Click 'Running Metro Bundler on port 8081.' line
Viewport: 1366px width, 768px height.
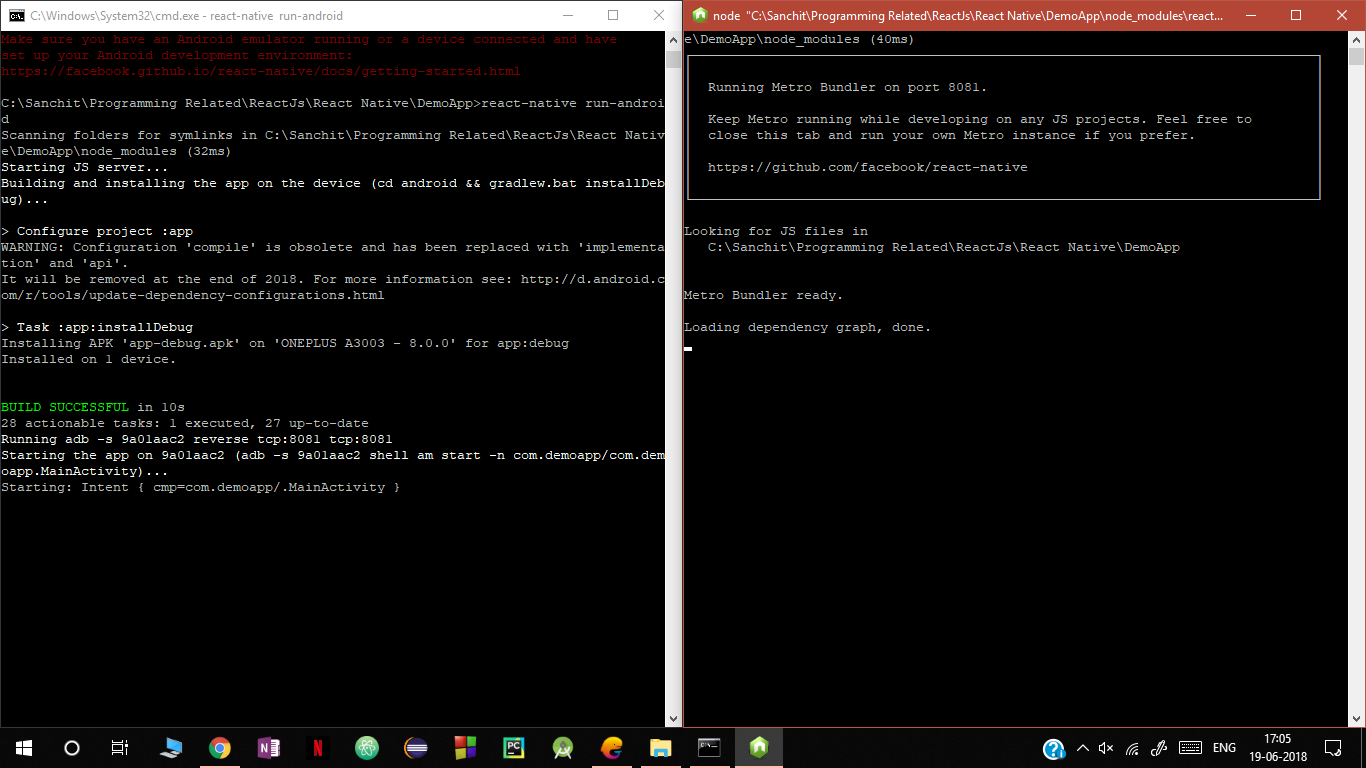click(x=848, y=87)
